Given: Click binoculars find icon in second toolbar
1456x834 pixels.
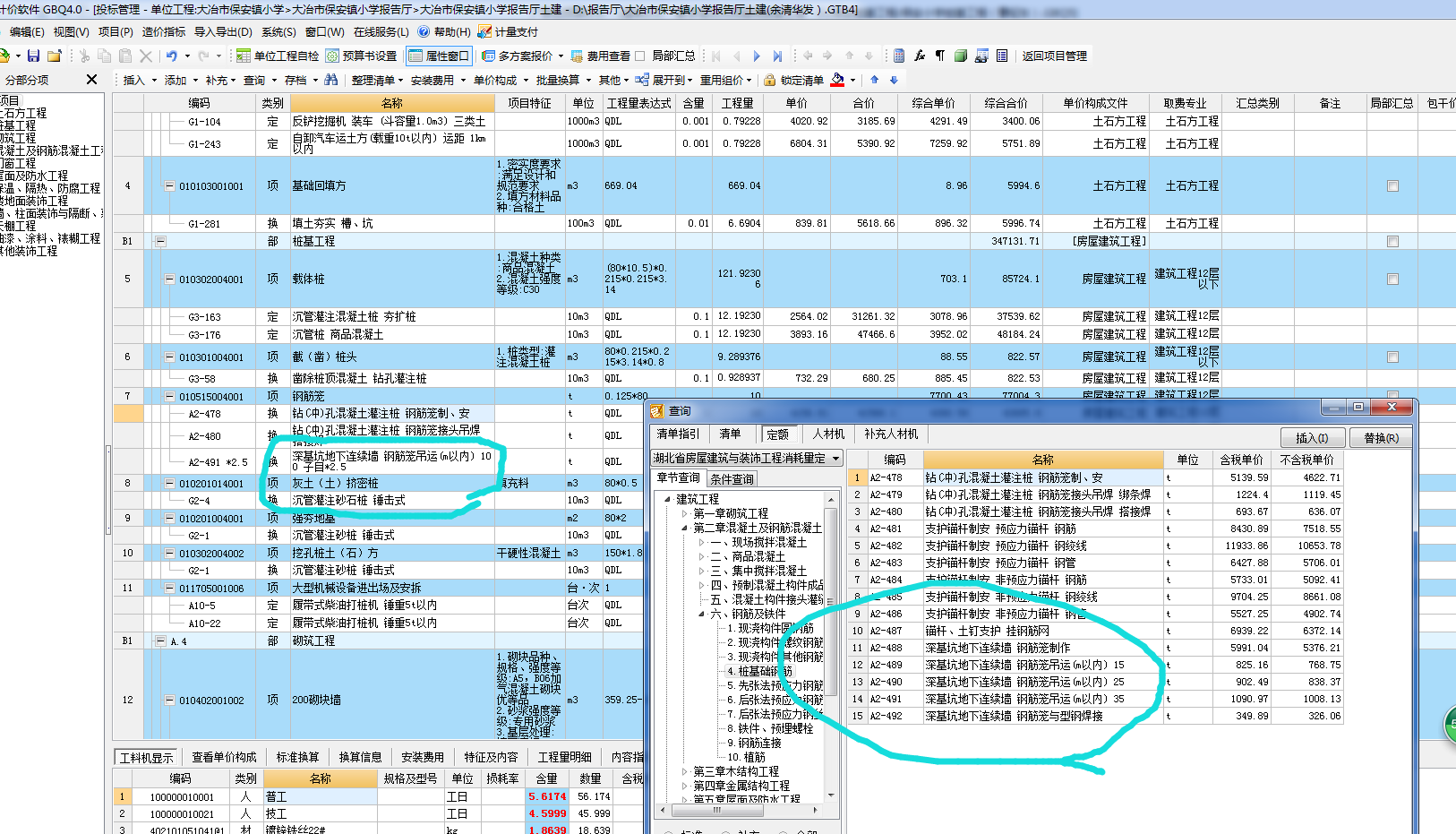Looking at the screenshot, I should coord(331,80).
